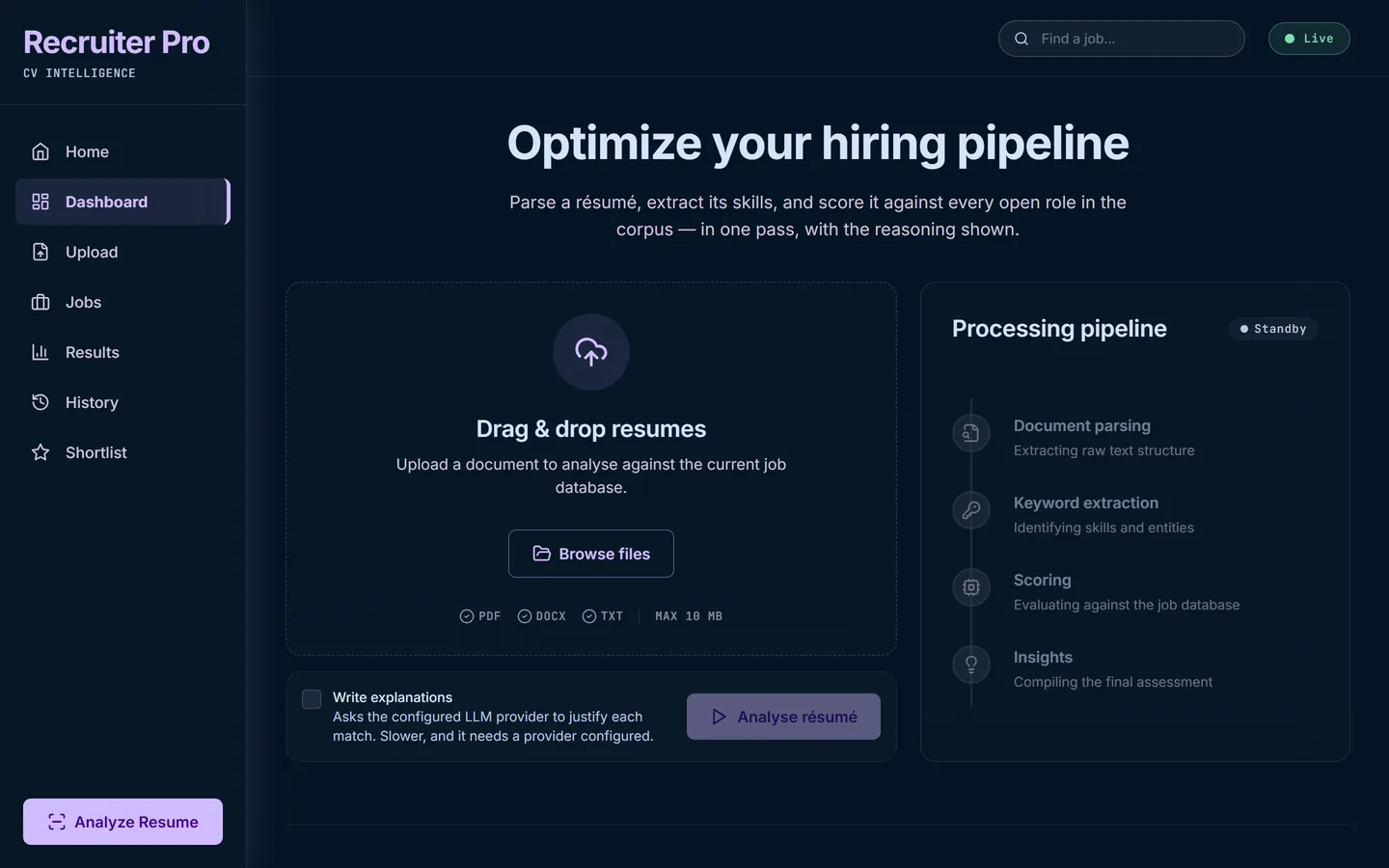Click the History clock icon
The image size is (1389, 868).
(x=41, y=402)
